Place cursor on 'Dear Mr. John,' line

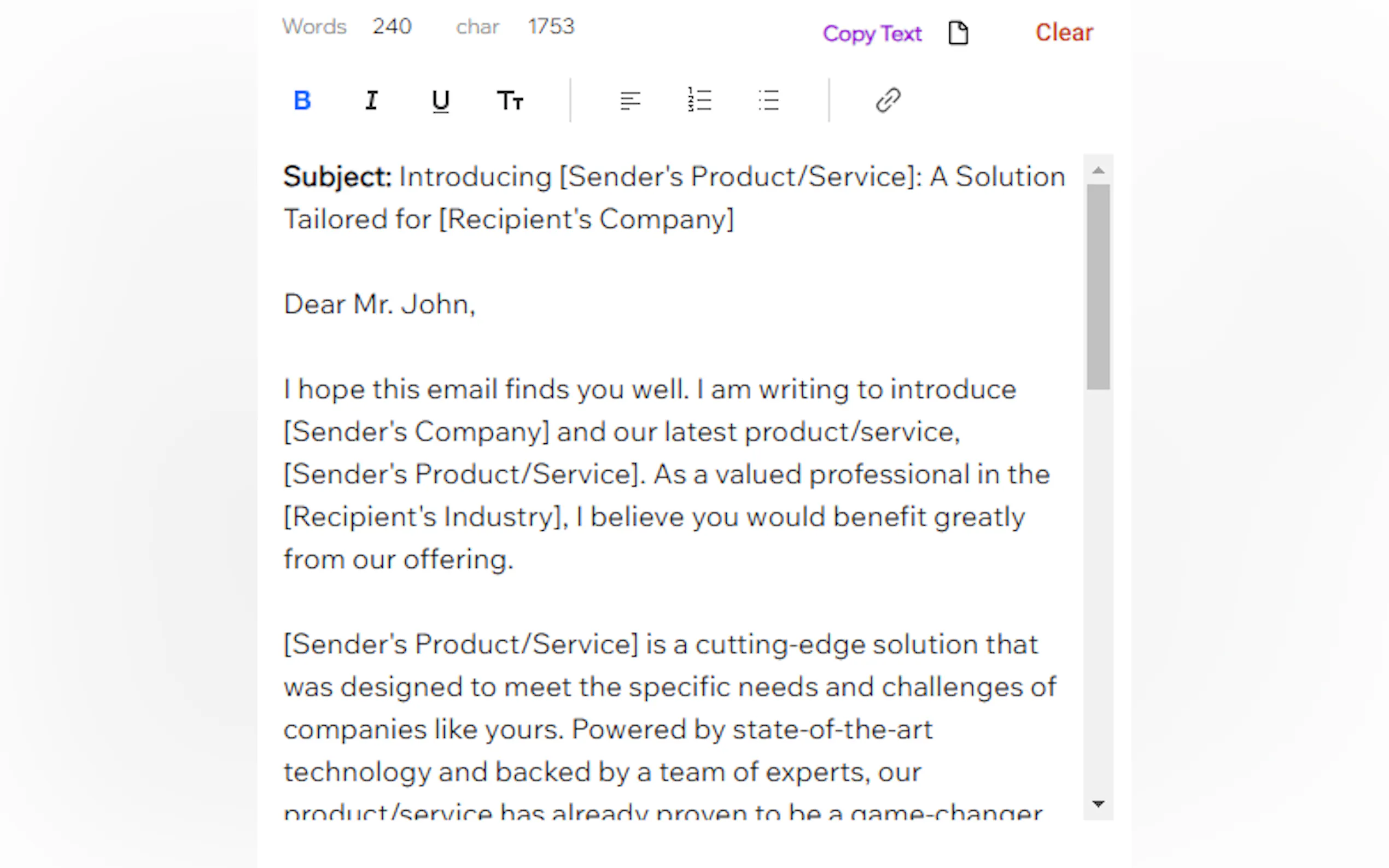[x=380, y=304]
